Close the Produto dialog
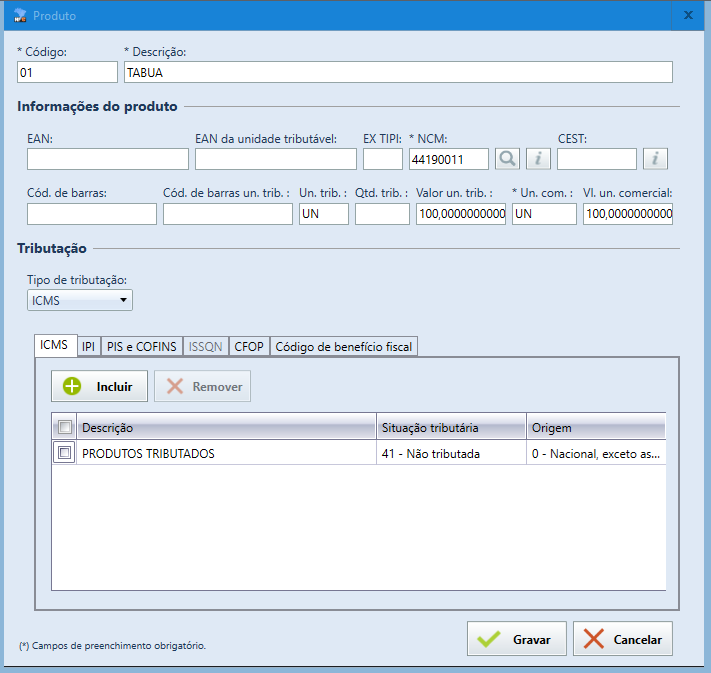The width and height of the screenshot is (711, 673). 688,15
